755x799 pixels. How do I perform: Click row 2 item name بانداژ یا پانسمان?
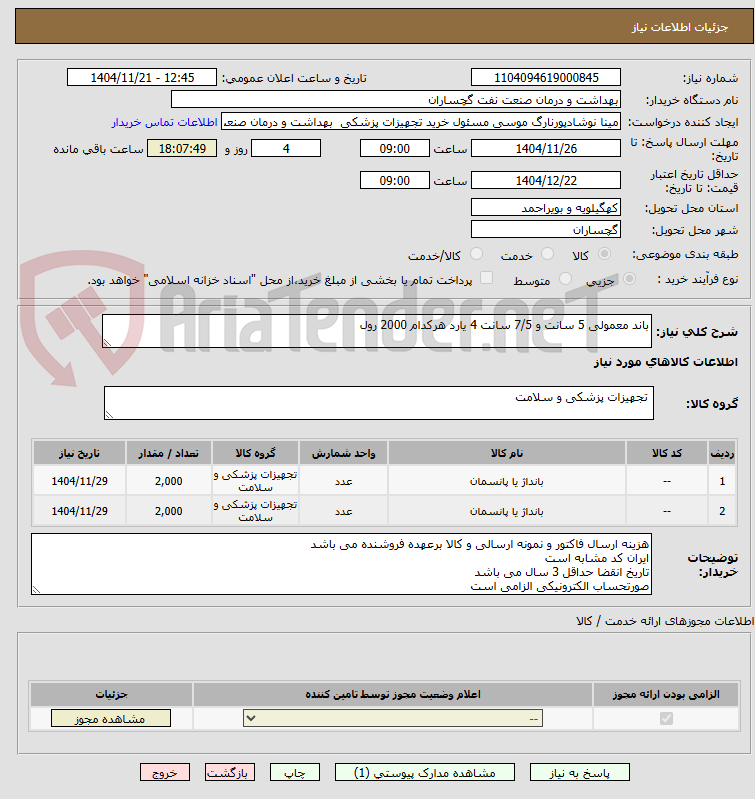coord(506,511)
